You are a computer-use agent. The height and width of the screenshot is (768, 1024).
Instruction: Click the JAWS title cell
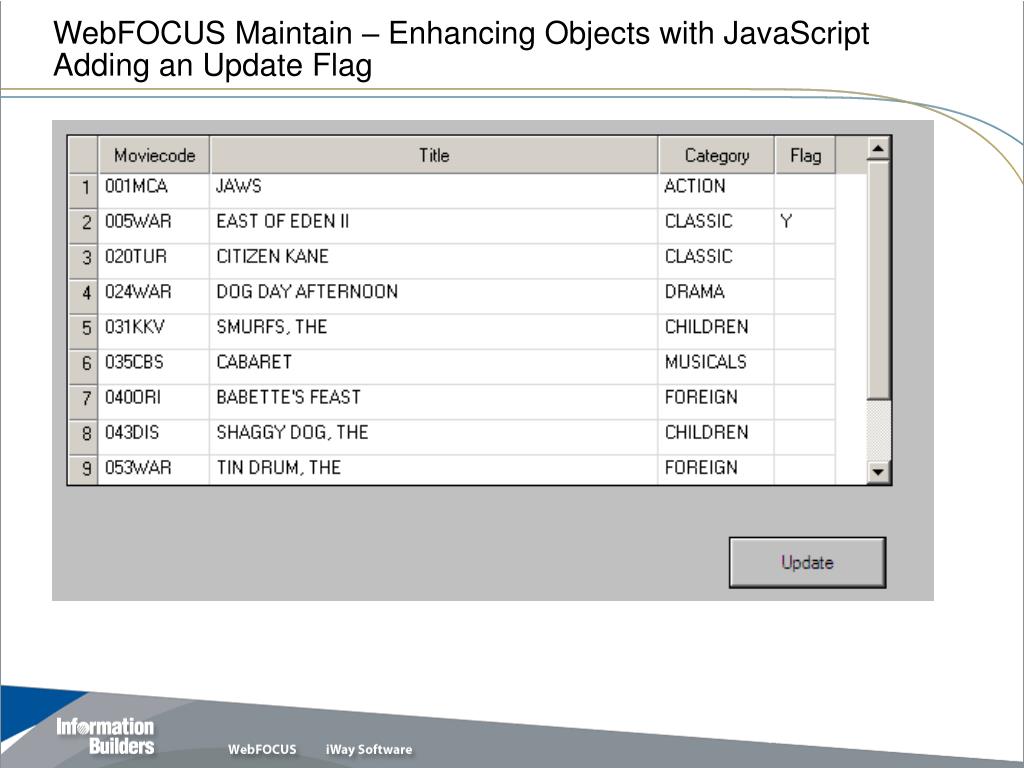pyautogui.click(x=434, y=191)
